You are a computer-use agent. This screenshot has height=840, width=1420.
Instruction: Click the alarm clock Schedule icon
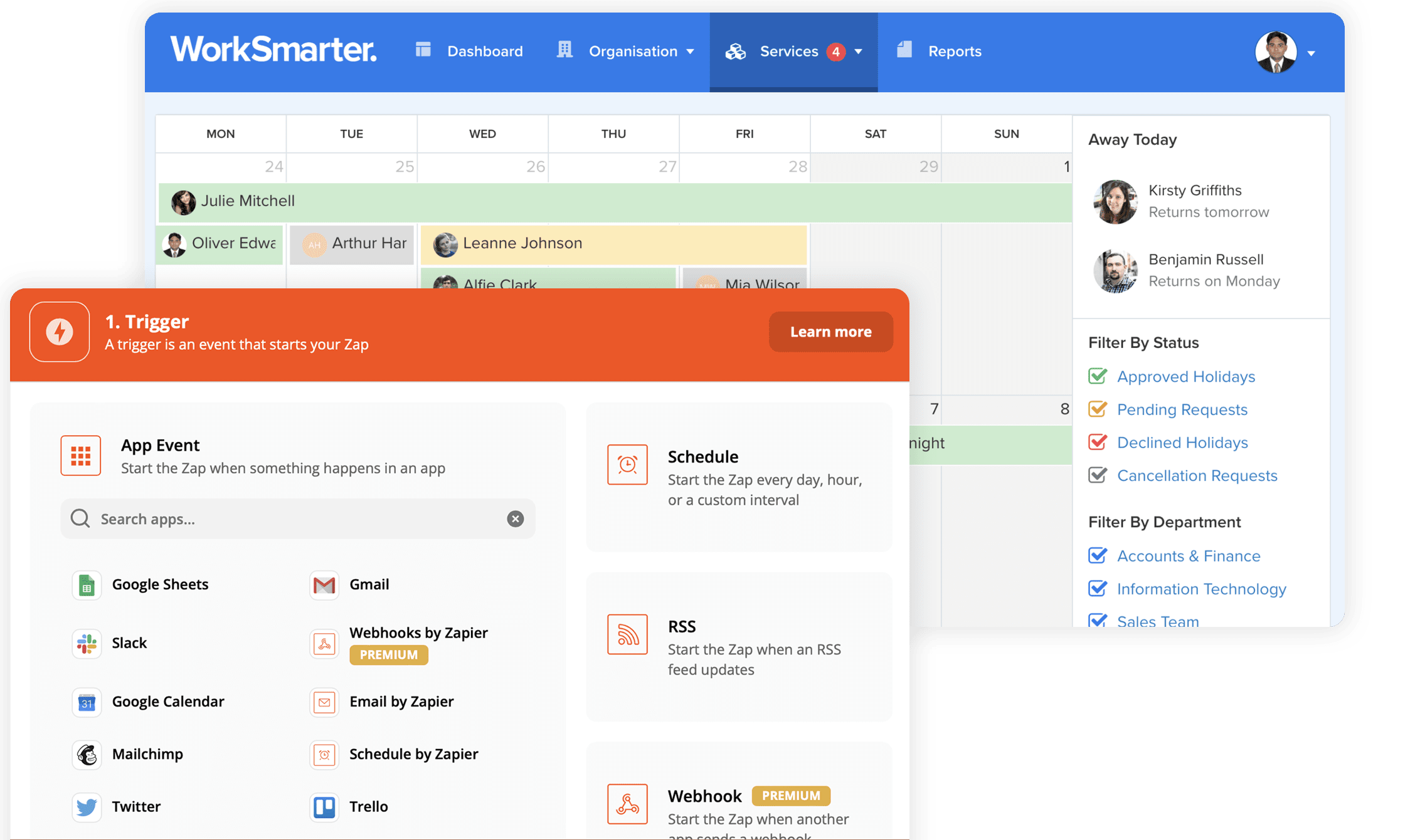[627, 465]
